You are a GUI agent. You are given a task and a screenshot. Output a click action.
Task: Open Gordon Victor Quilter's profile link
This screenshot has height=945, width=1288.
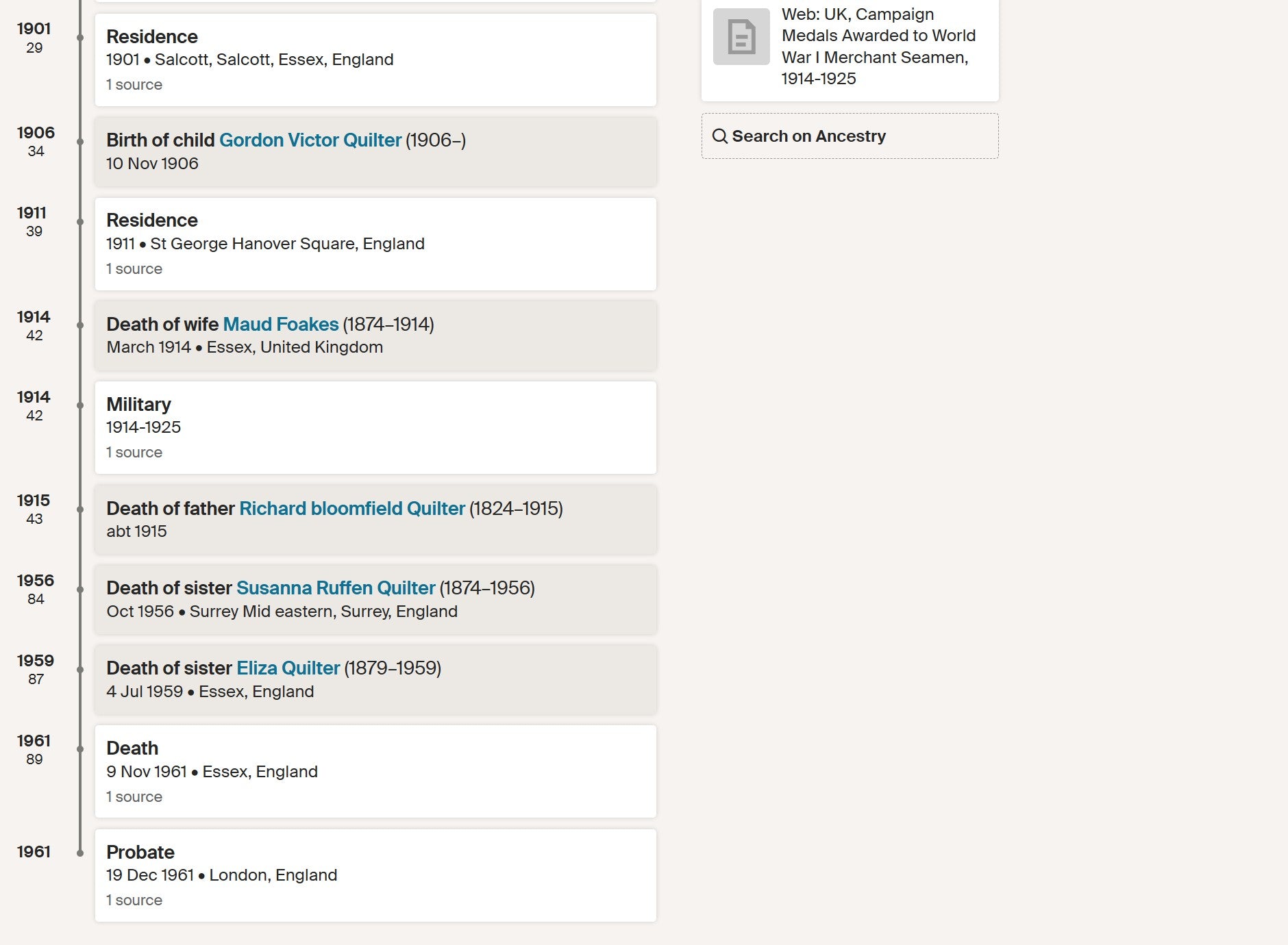(310, 140)
